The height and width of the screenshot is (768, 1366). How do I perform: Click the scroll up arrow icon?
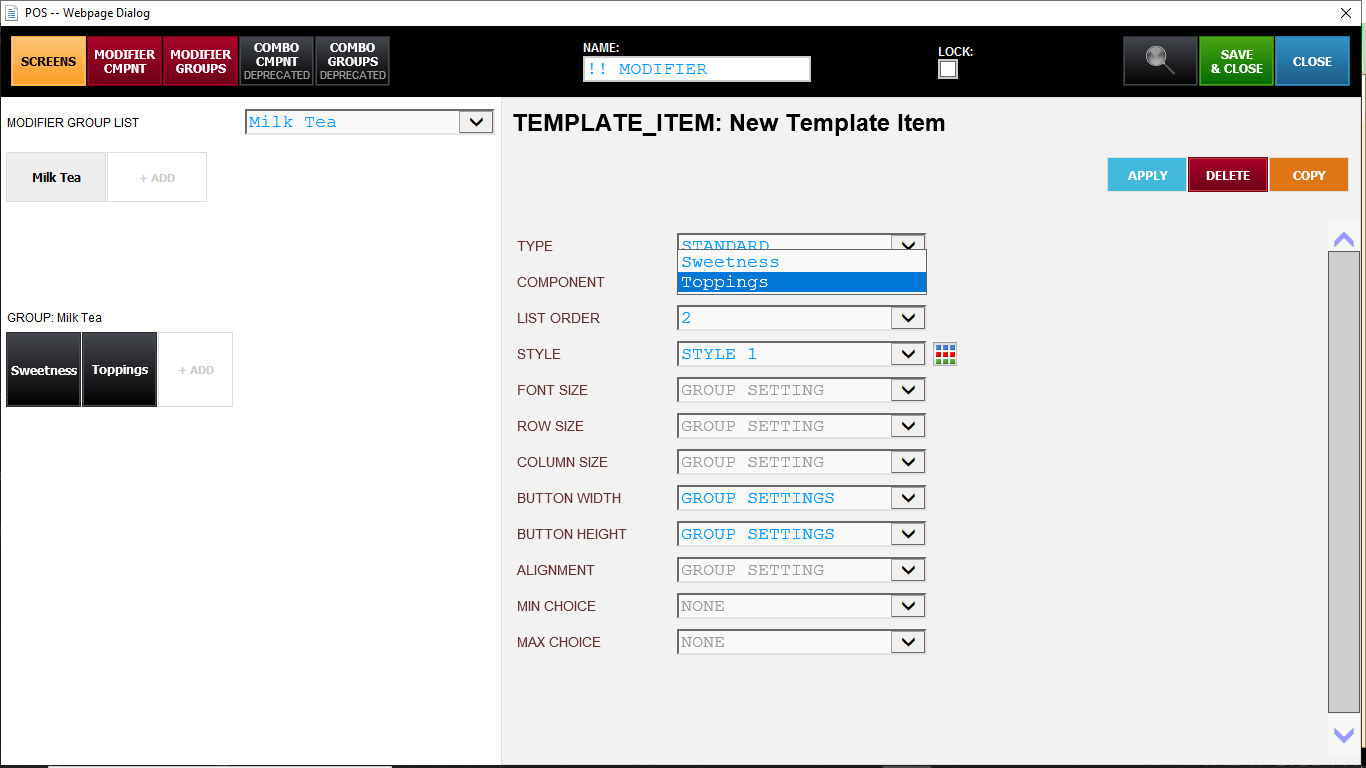pyautogui.click(x=1343, y=239)
